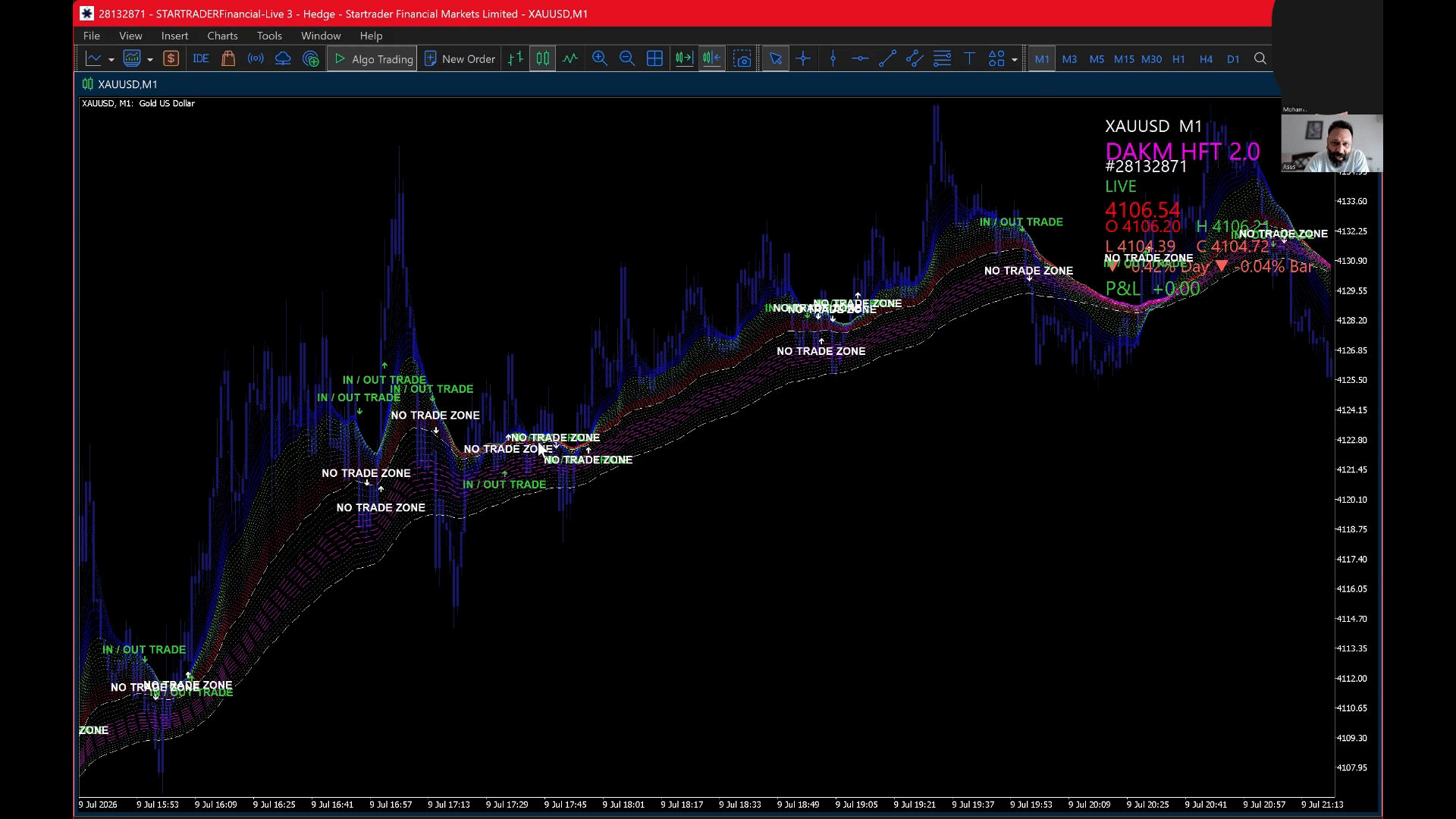Expand the shapes objects dropdown arrow
Viewport: 1456px width, 819px height.
point(1015,59)
